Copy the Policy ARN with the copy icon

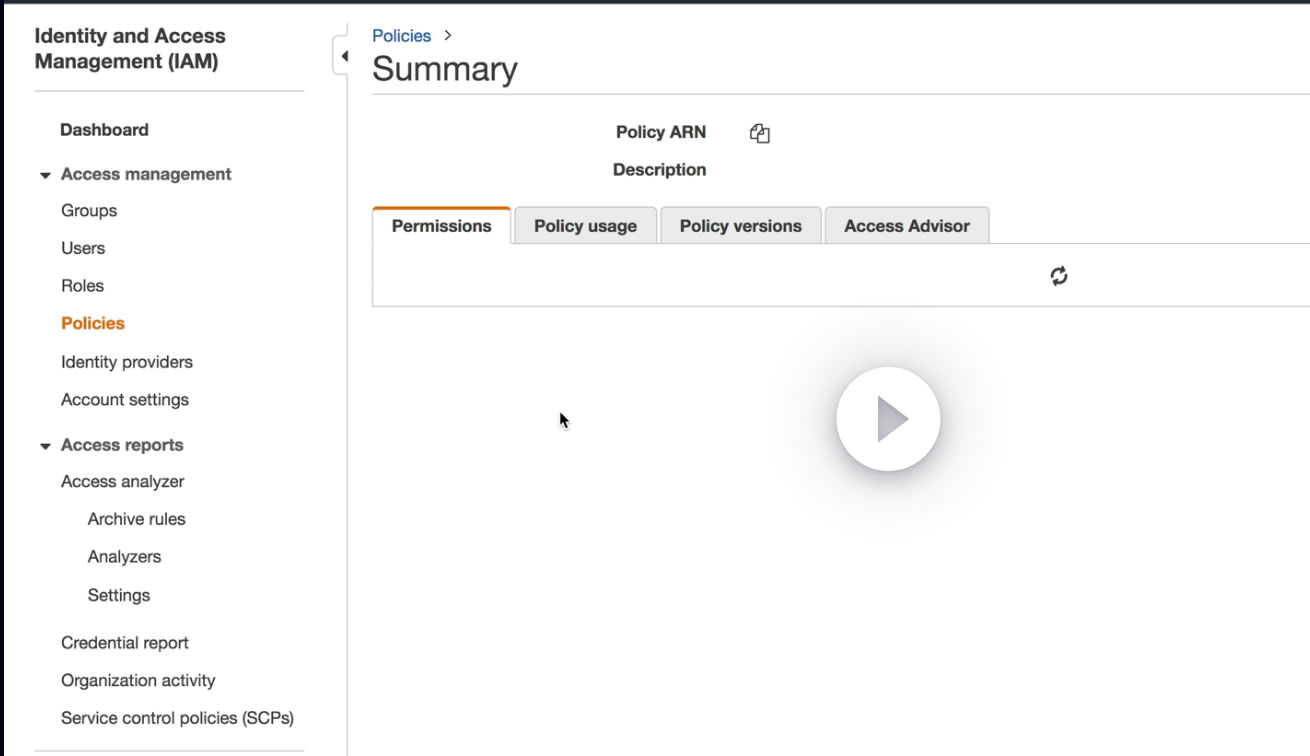coord(760,134)
